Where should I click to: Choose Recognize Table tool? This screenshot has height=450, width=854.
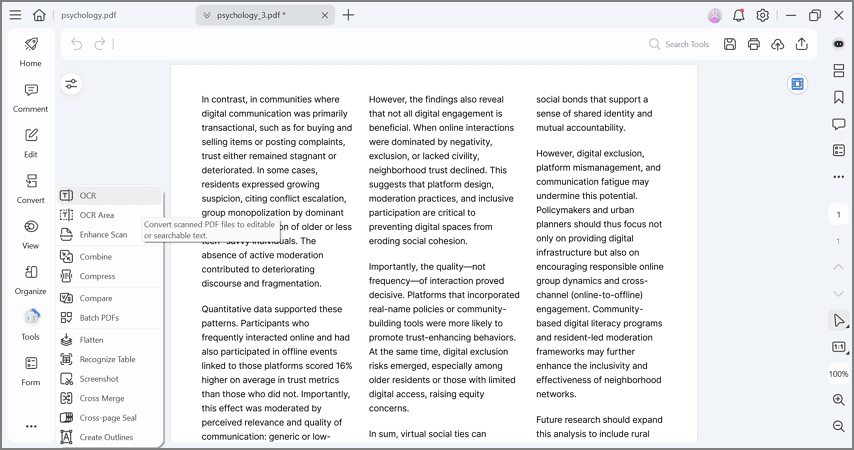(x=109, y=360)
